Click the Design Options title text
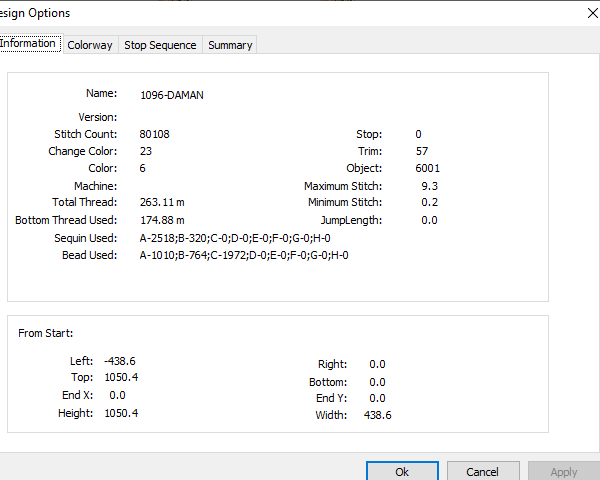 [35, 13]
